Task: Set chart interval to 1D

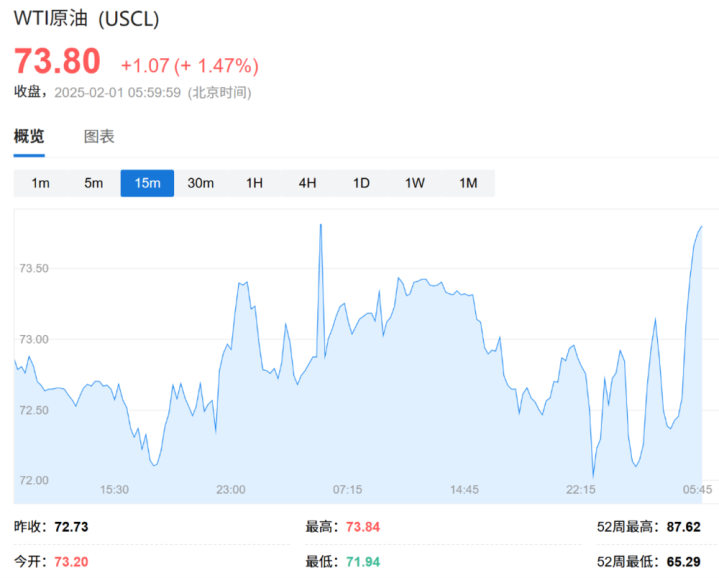Action: click(x=361, y=183)
